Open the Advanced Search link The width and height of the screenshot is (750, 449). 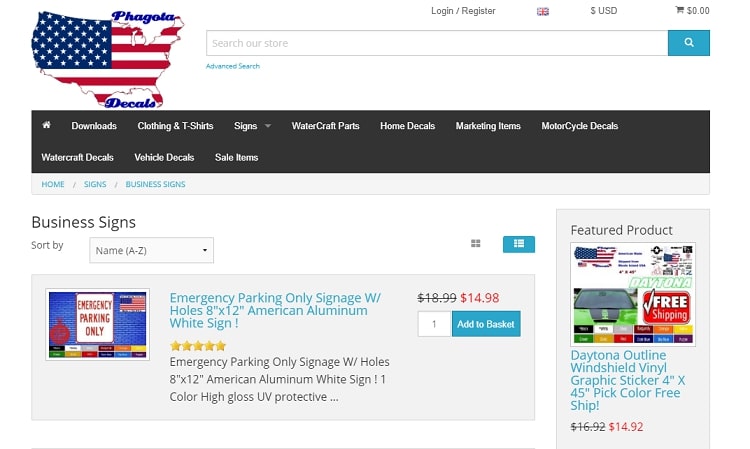pos(232,66)
